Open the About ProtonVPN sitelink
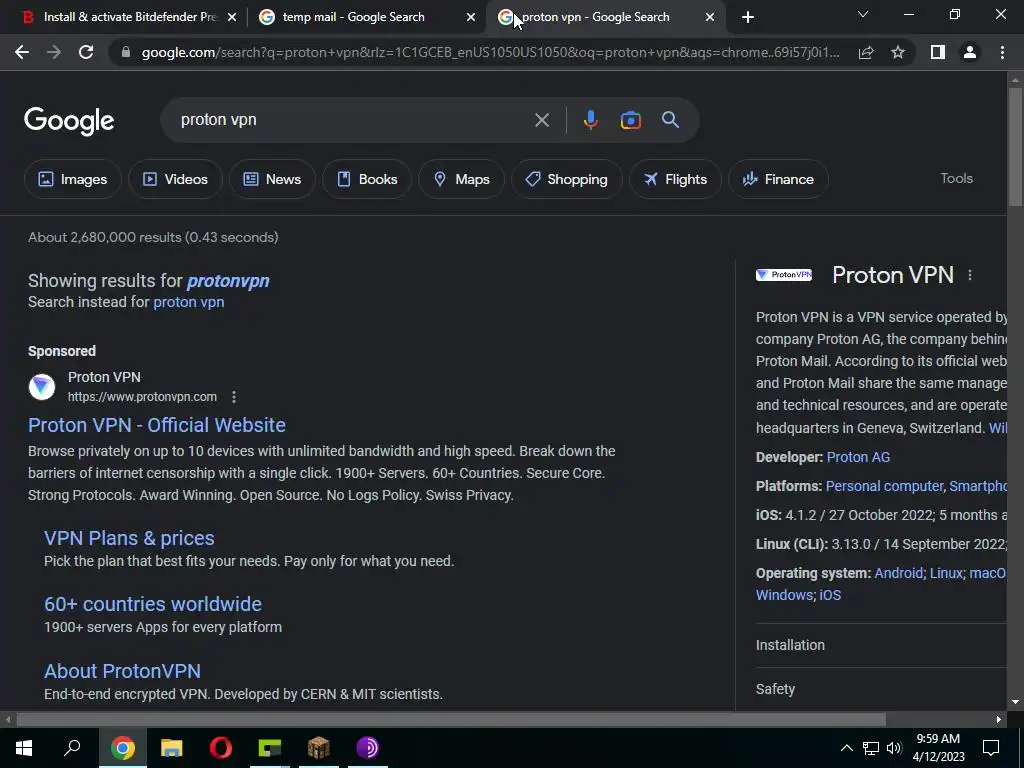The width and height of the screenshot is (1024, 768). click(122, 671)
